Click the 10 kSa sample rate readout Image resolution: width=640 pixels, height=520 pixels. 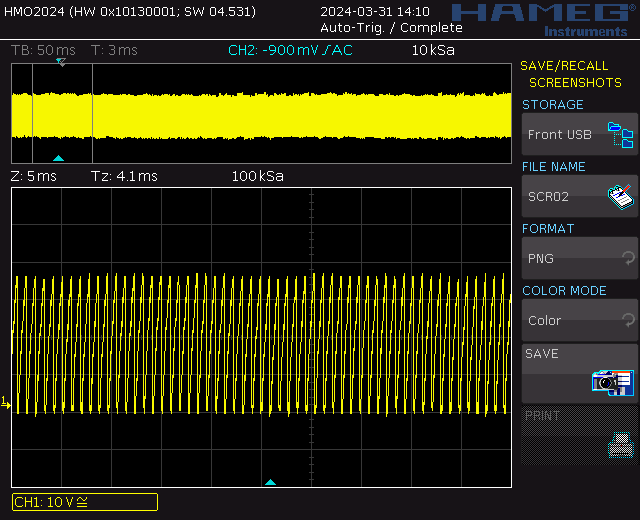point(433,51)
